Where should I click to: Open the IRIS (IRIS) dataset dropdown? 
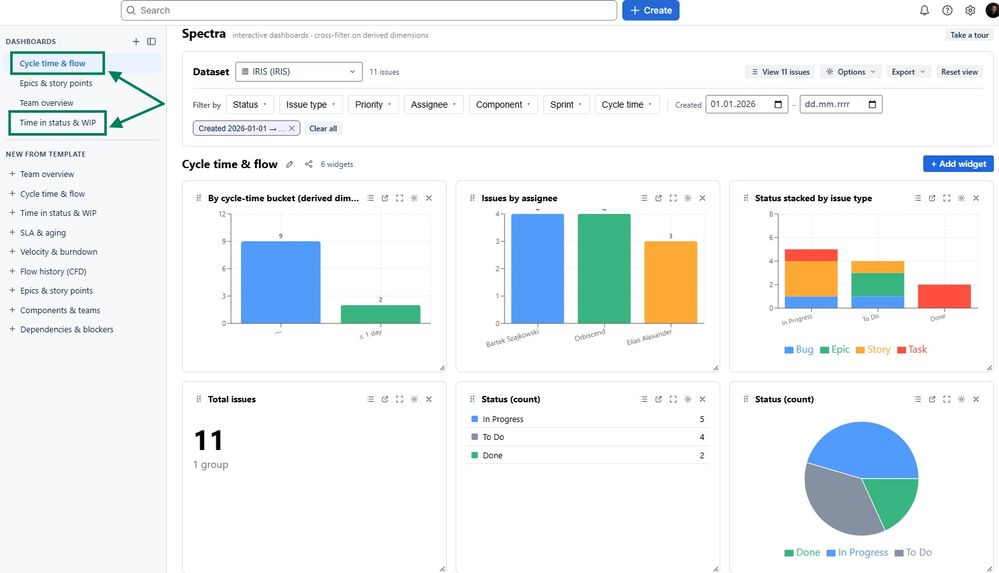point(299,72)
